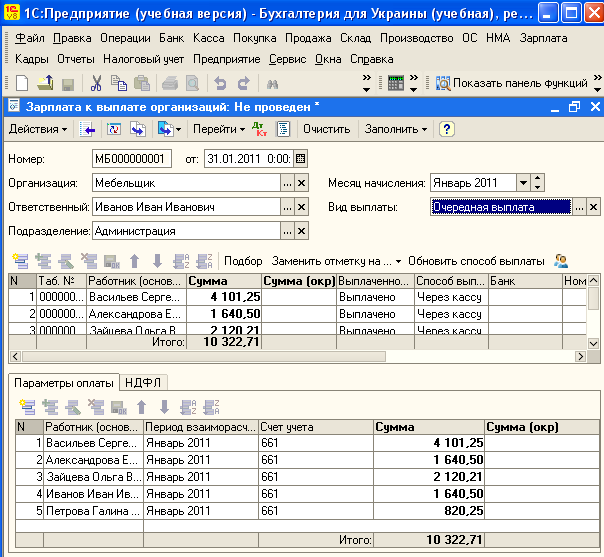Click the refresh icon in document toolbar

click(x=114, y=129)
